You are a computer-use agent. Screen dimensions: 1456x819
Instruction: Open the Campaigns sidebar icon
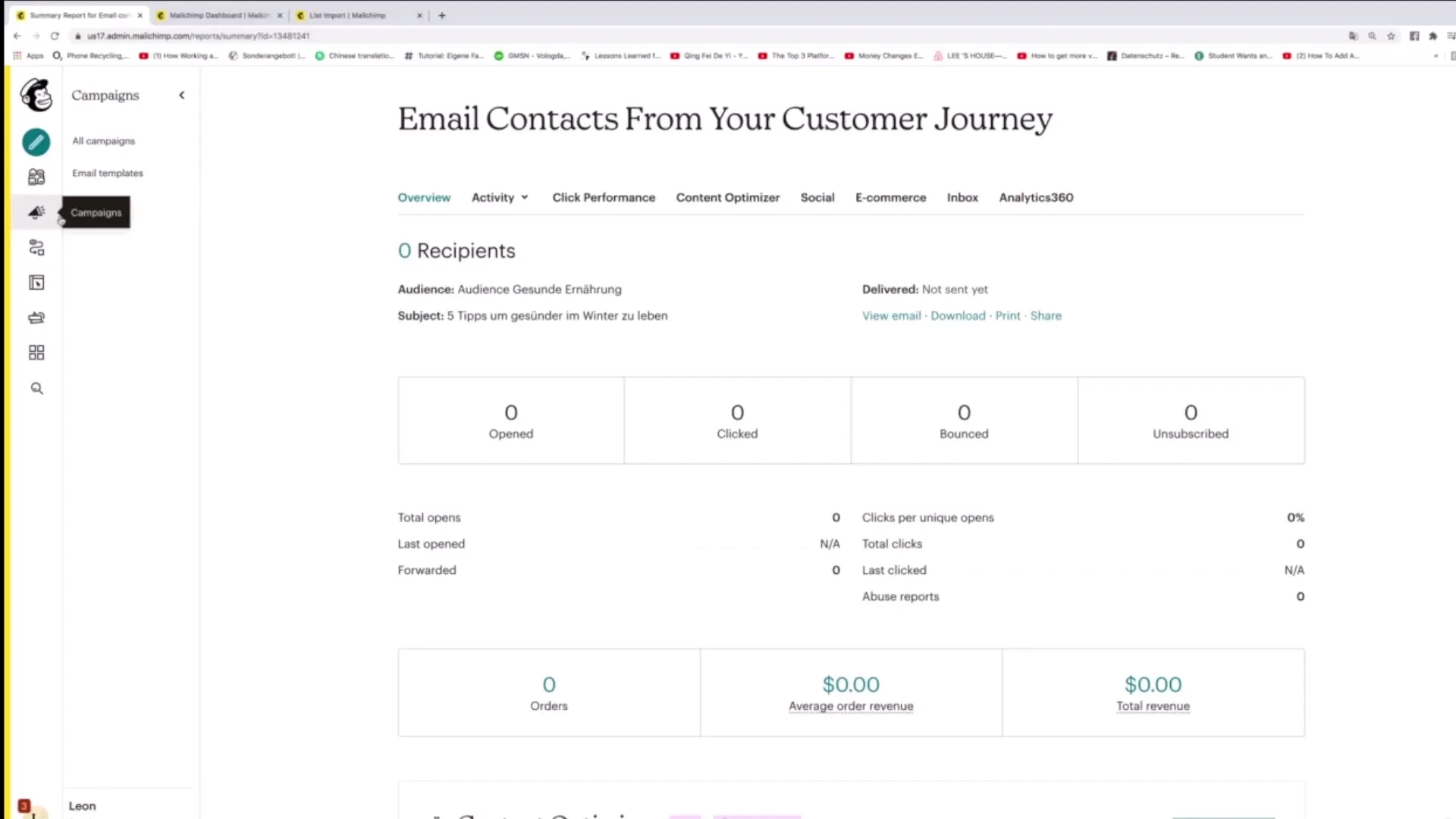pos(36,212)
